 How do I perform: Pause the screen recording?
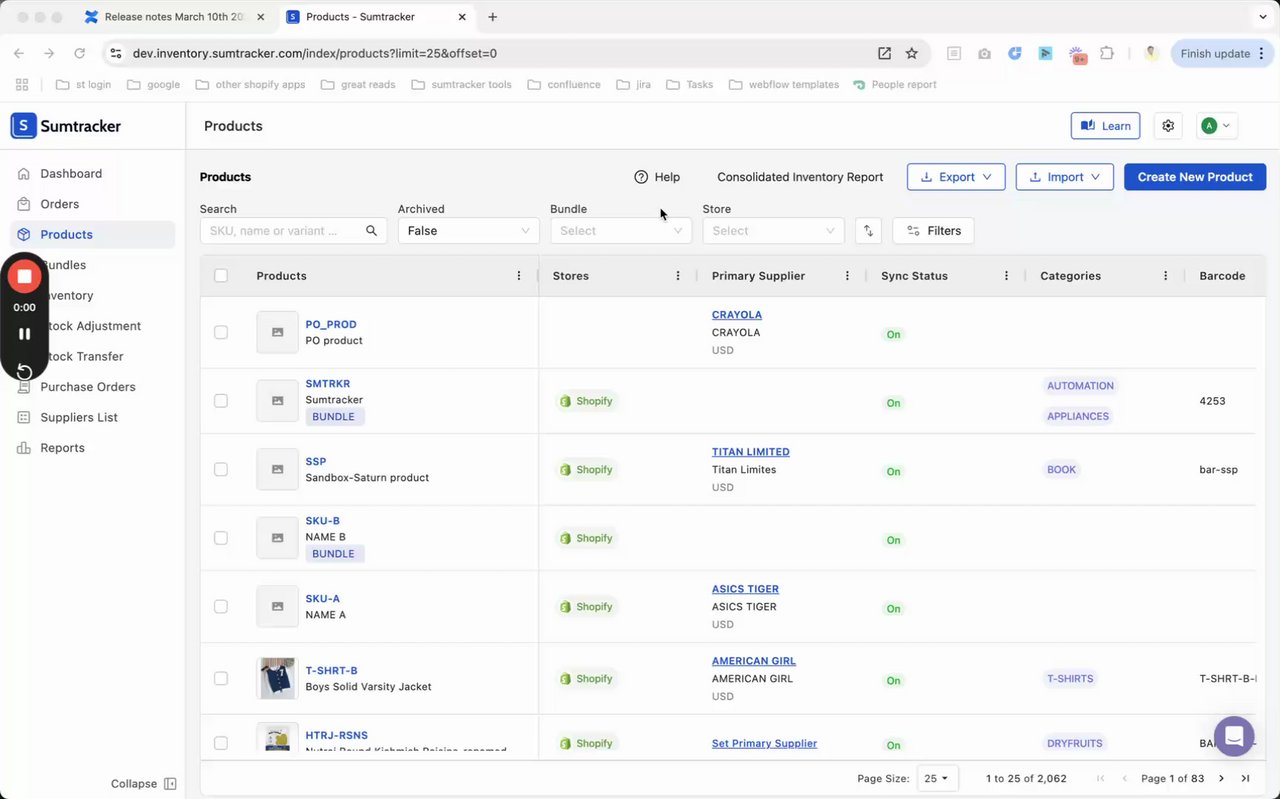(25, 334)
